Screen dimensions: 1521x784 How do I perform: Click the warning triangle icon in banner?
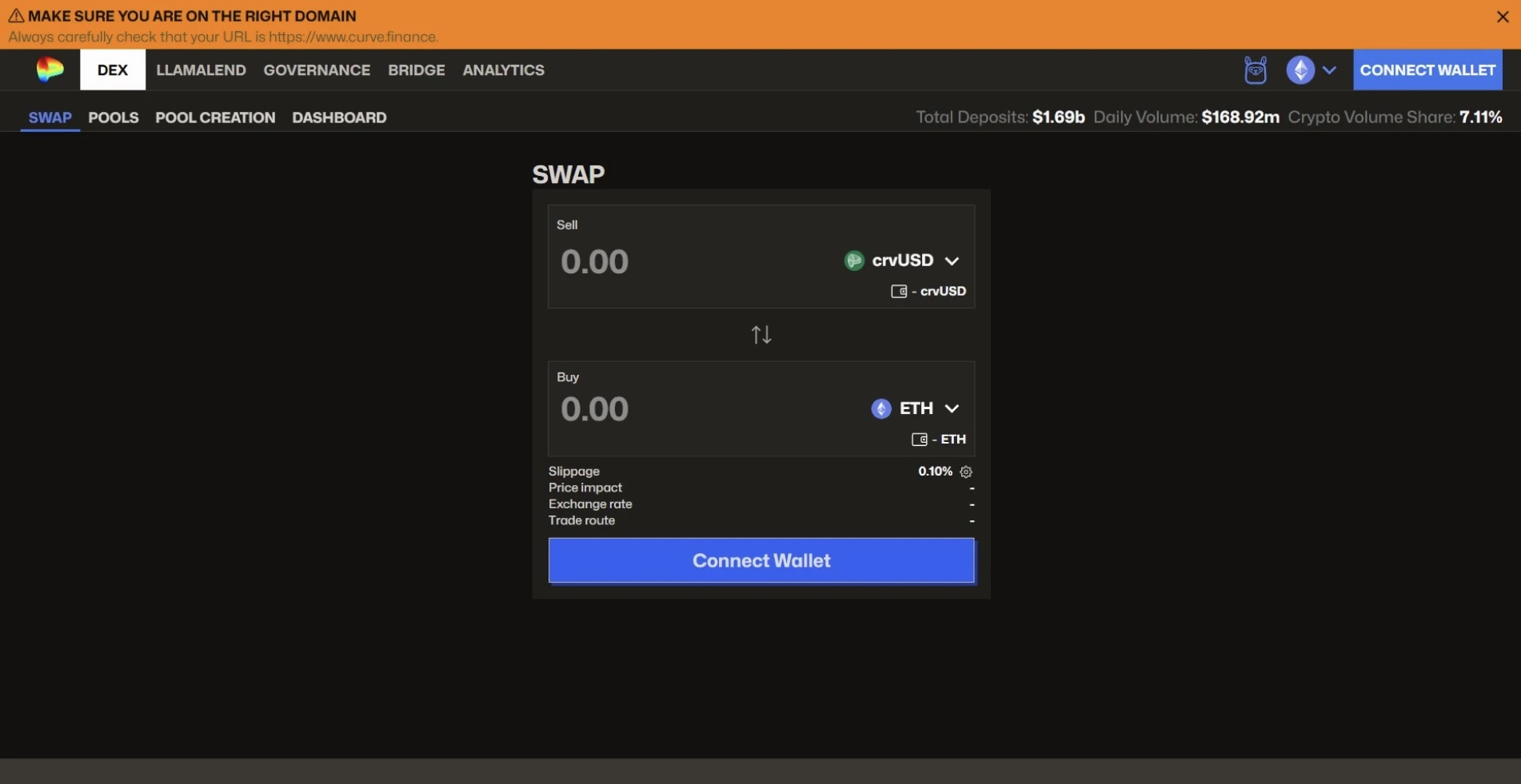pyautogui.click(x=16, y=16)
